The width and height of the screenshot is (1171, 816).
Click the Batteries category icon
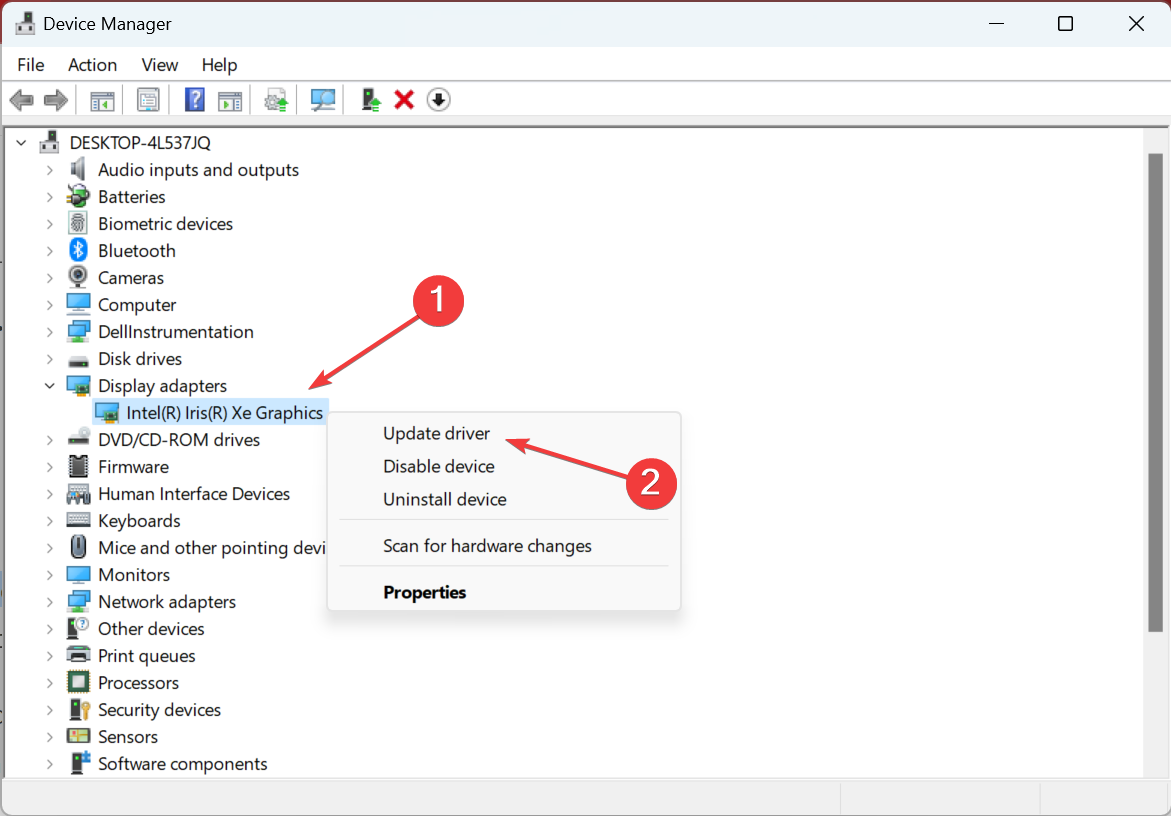click(78, 196)
